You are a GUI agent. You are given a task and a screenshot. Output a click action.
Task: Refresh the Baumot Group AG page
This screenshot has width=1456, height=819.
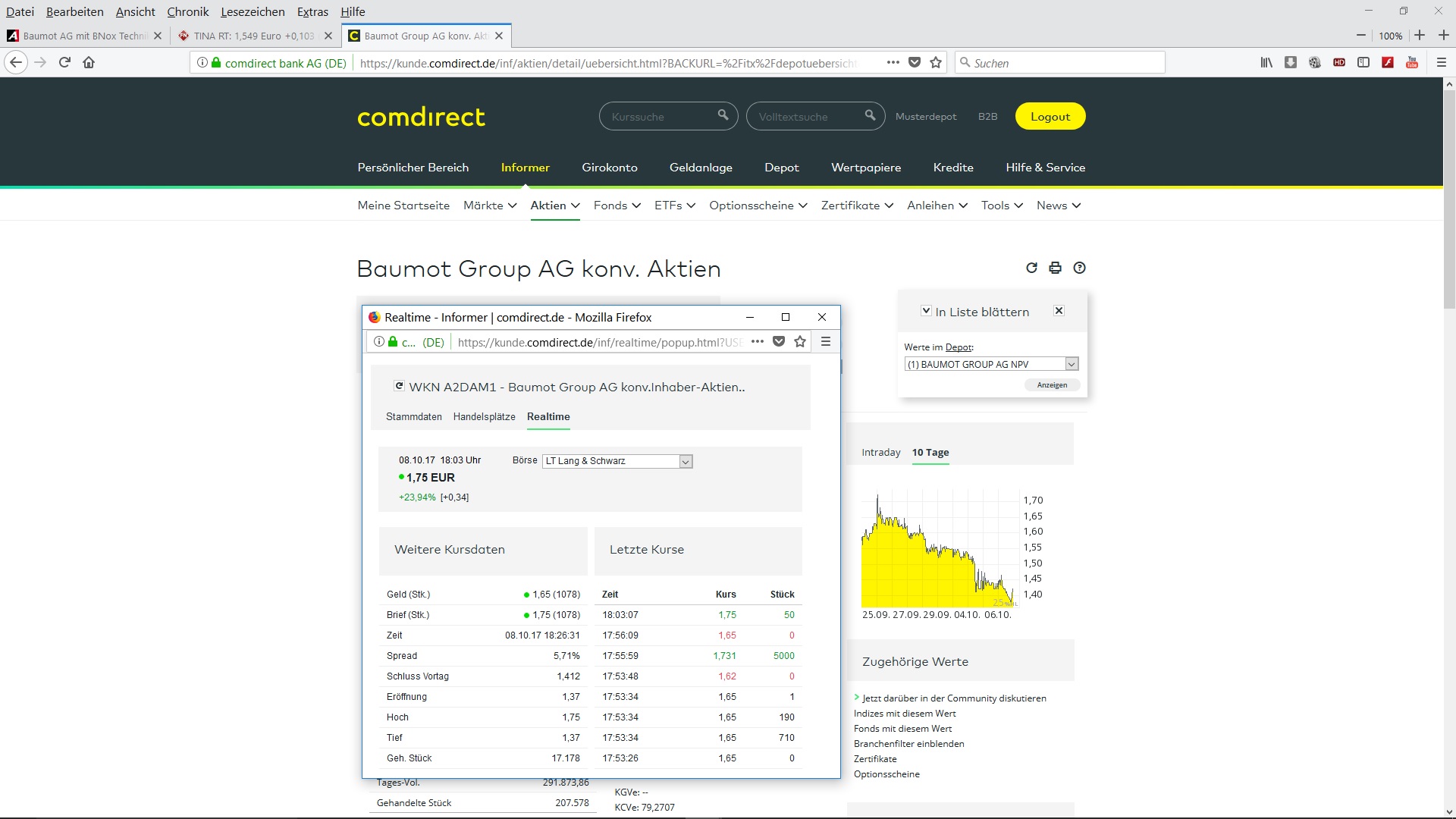(1031, 268)
